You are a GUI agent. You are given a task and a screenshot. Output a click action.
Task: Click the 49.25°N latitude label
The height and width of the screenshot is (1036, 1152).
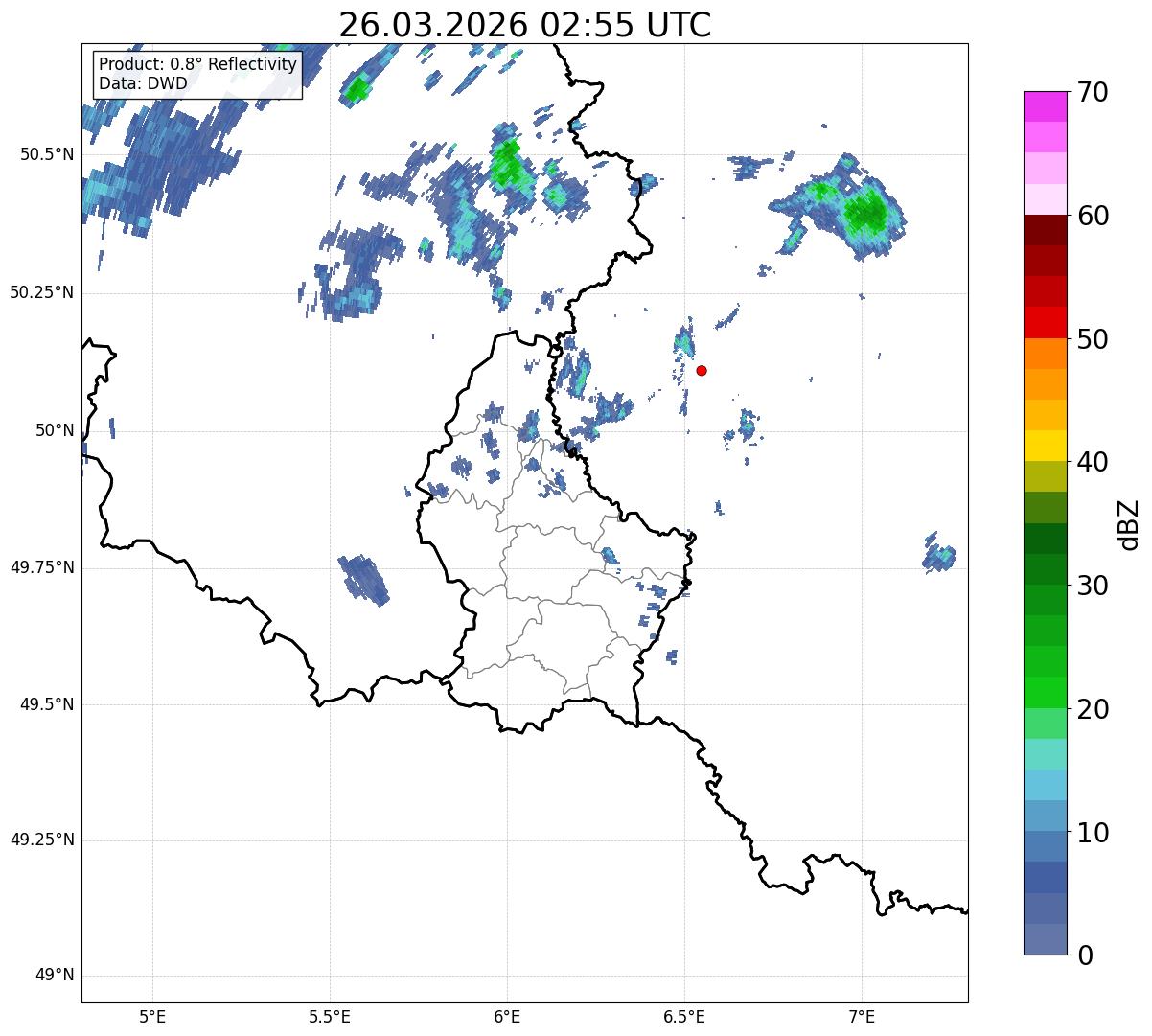42,840
